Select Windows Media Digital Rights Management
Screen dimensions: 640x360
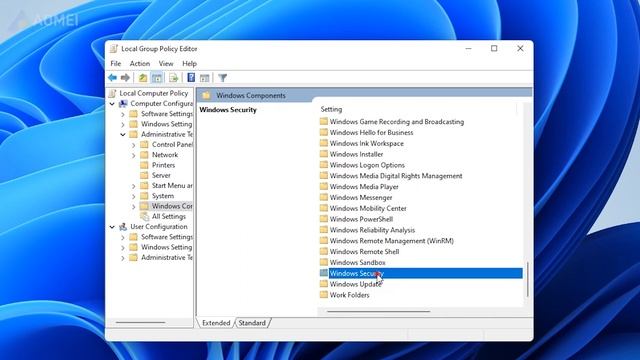396,176
